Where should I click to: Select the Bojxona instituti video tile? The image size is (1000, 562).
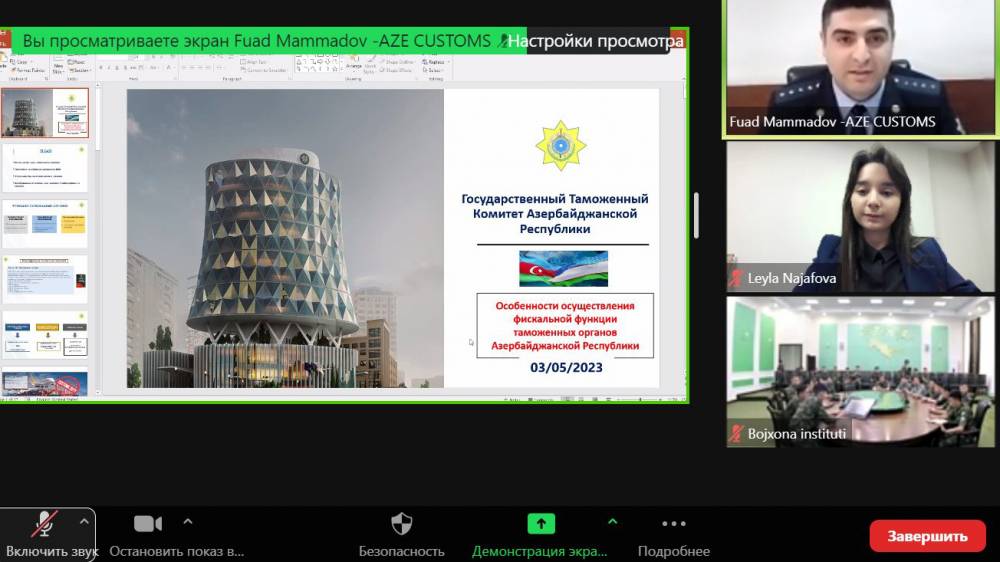(x=860, y=371)
